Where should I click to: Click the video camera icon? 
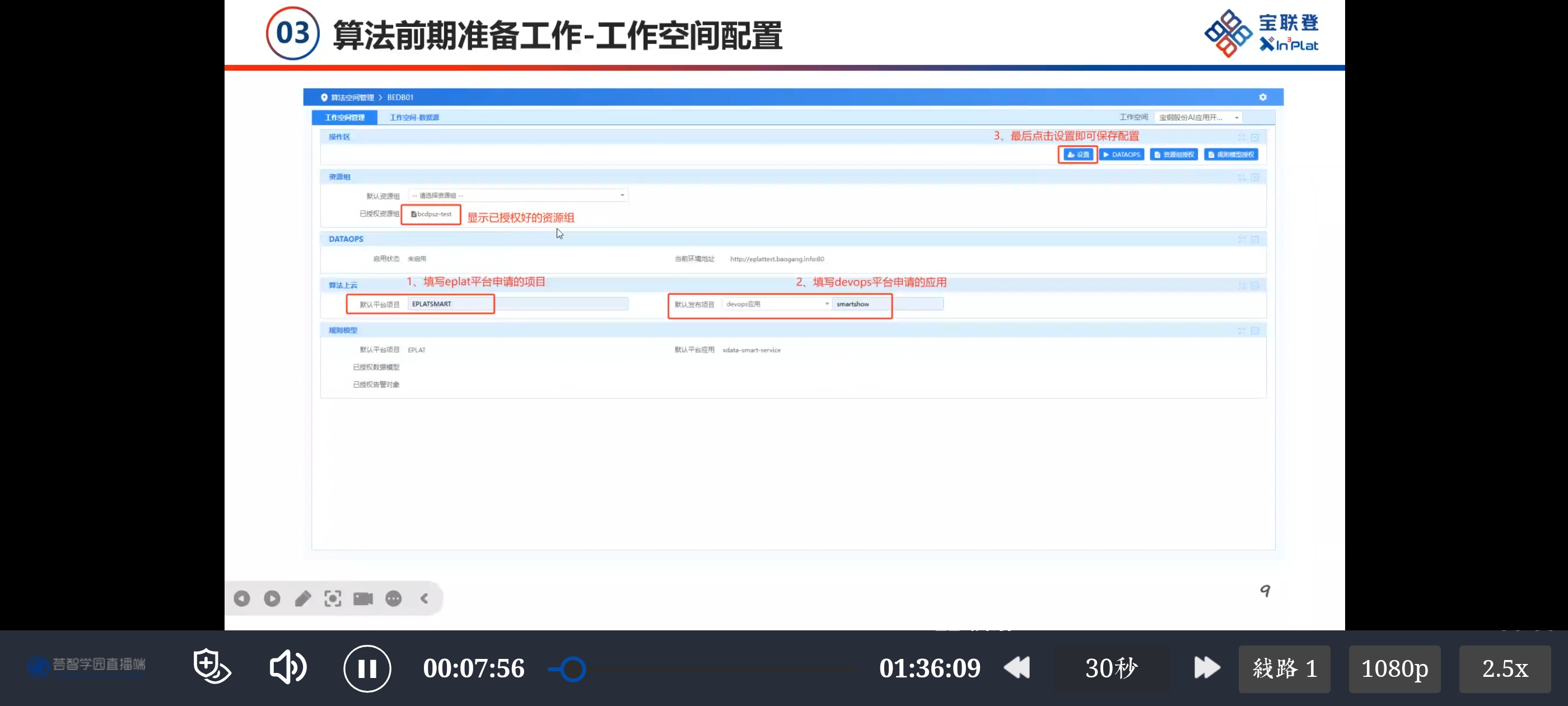363,599
